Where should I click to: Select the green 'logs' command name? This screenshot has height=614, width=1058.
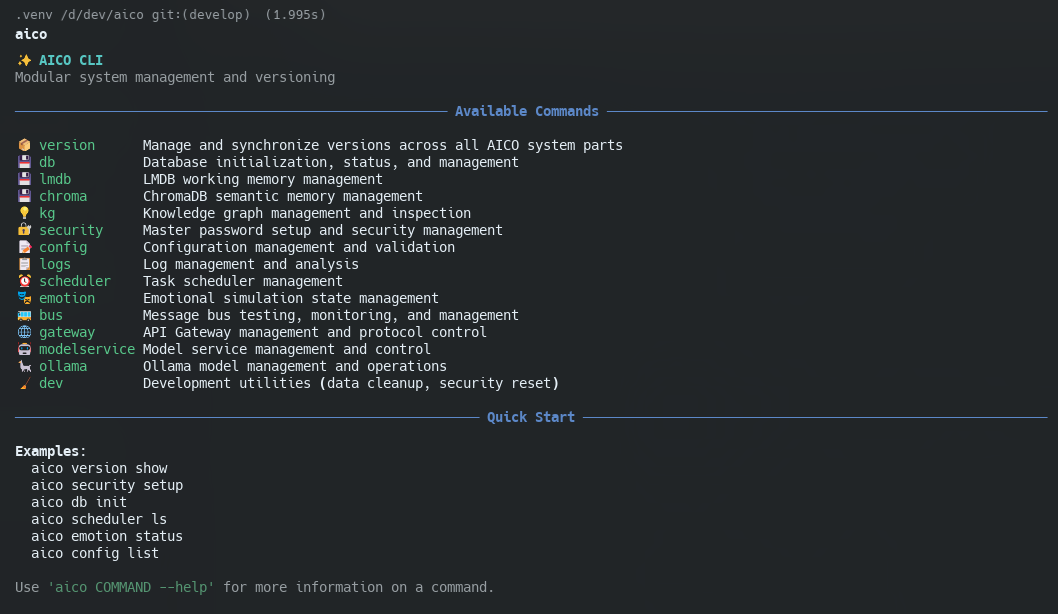55,264
